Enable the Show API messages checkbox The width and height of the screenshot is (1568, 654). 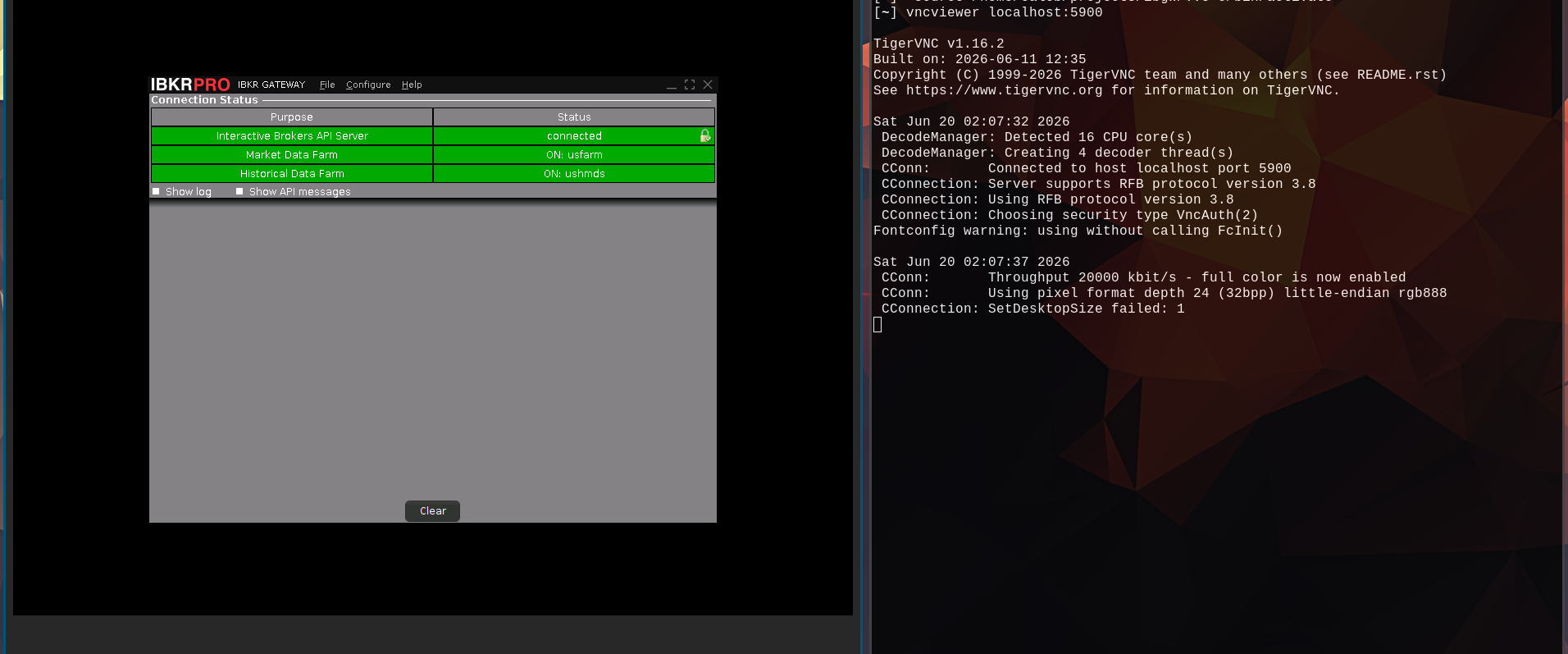(x=239, y=191)
